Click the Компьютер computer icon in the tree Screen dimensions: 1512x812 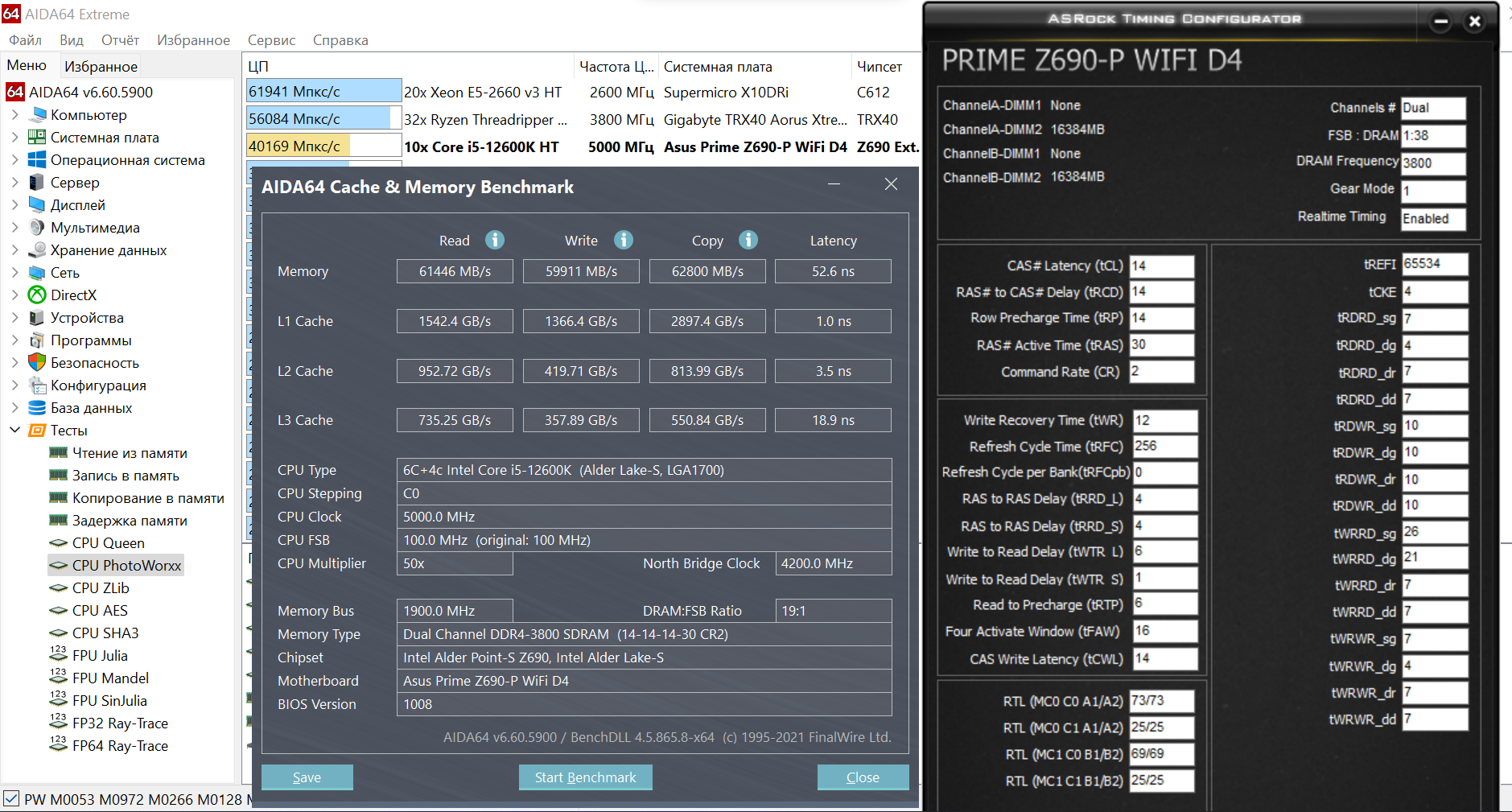click(37, 115)
